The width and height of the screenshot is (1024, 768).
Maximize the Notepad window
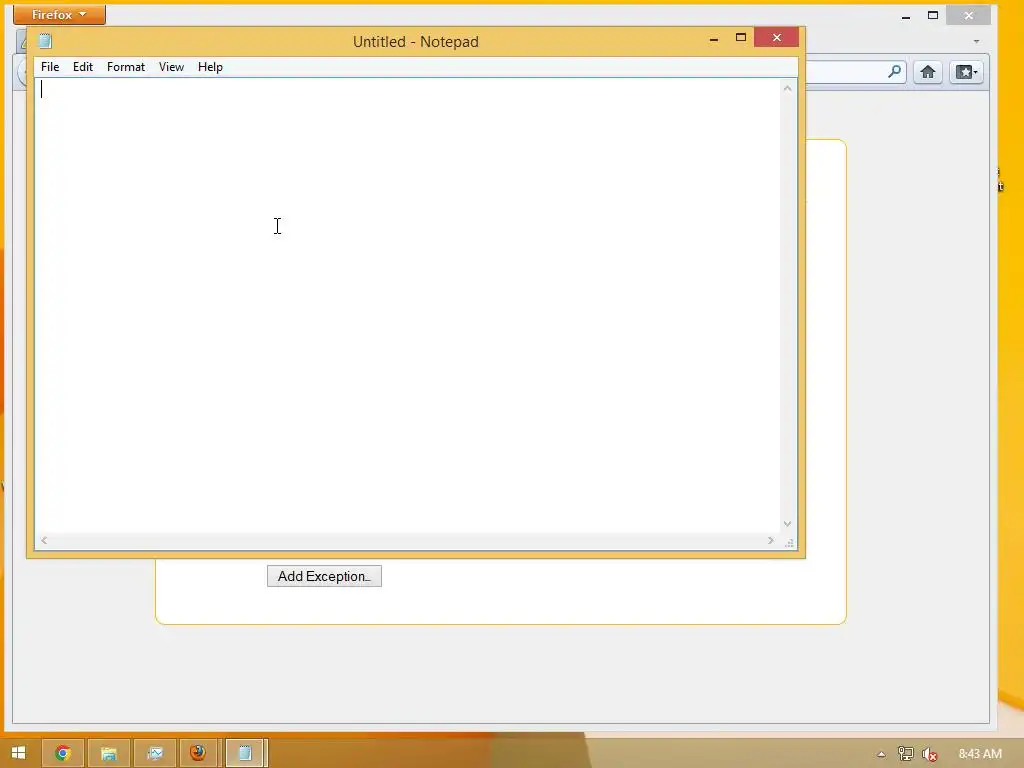pyautogui.click(x=741, y=37)
